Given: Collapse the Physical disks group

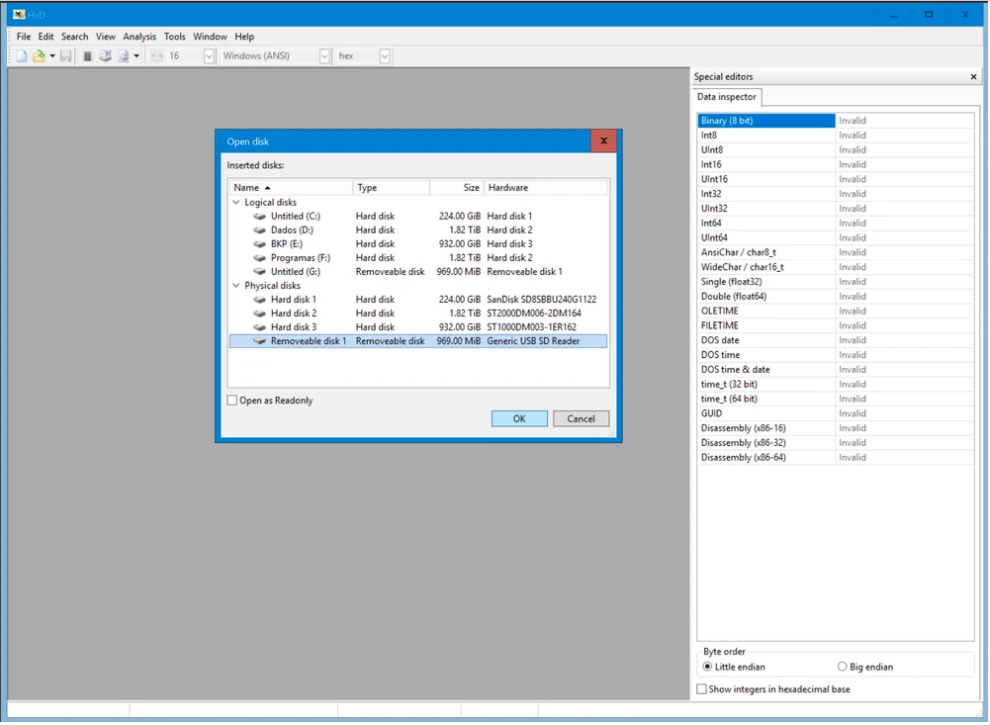Looking at the screenshot, I should tap(236, 286).
